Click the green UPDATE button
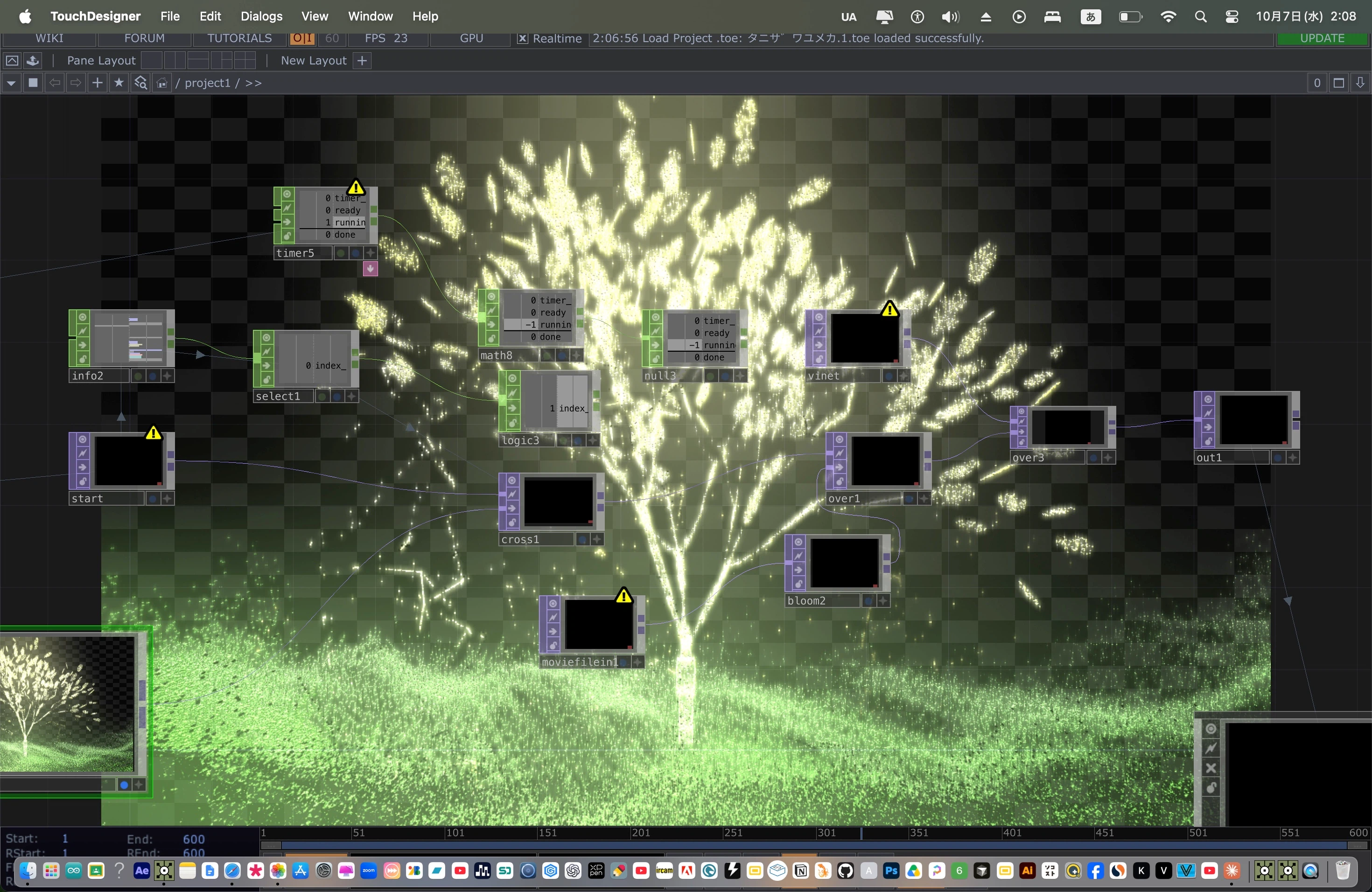Screen dimensions: 1372x892 coord(1323,38)
